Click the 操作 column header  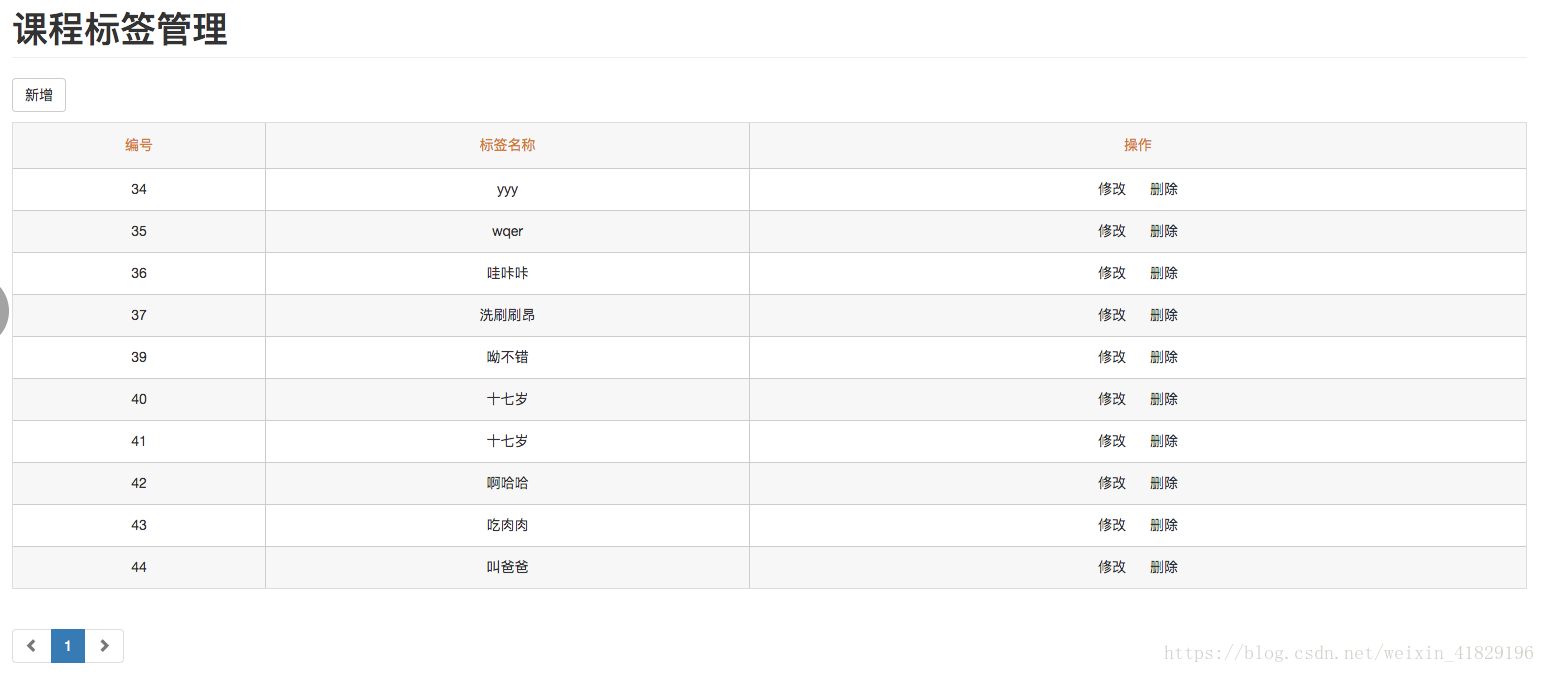pos(1138,145)
